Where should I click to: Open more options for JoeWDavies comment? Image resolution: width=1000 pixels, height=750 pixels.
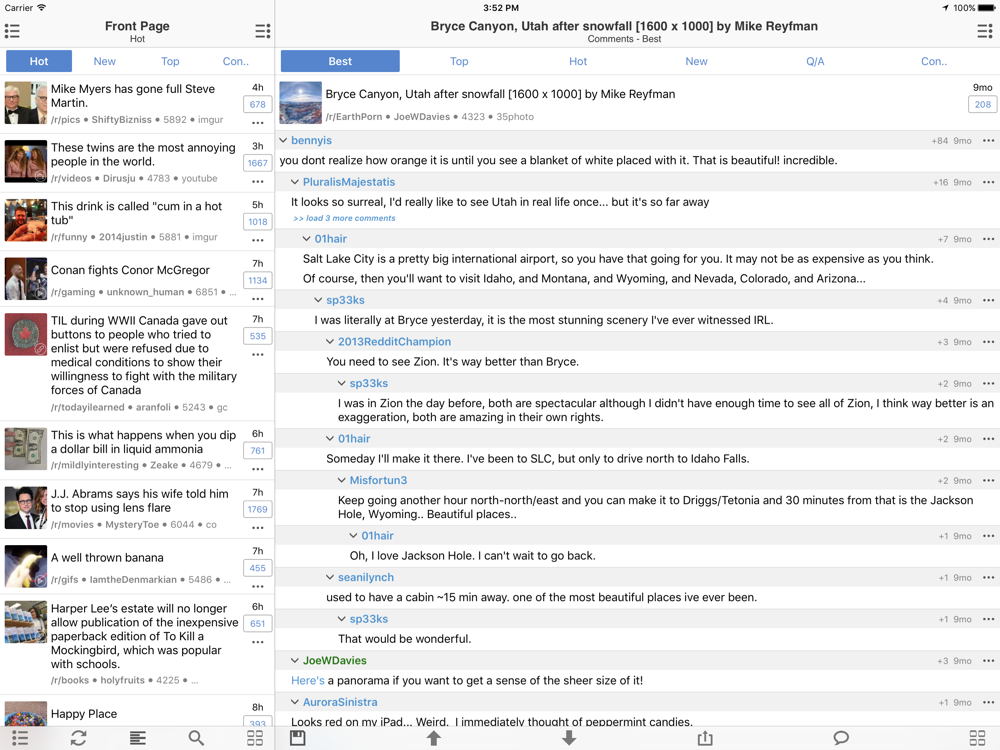(989, 661)
